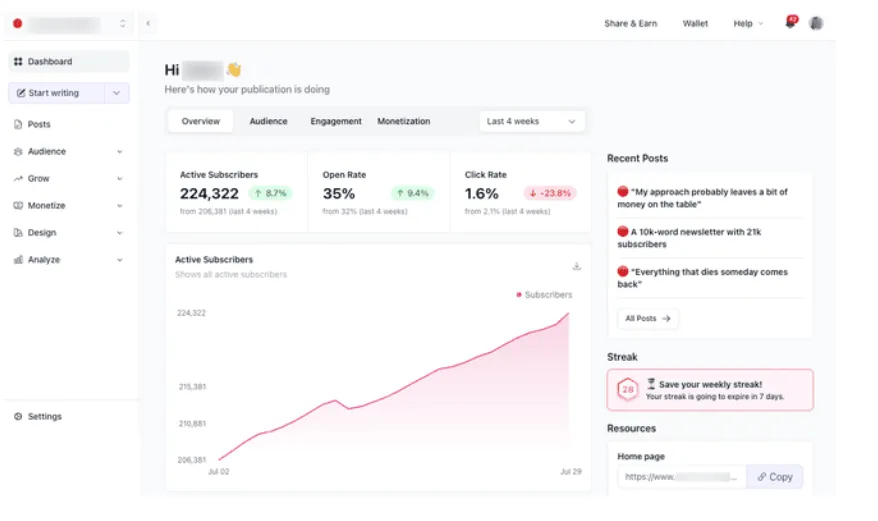The width and height of the screenshot is (878, 521).
Task: Click the All Posts button
Action: click(x=648, y=318)
